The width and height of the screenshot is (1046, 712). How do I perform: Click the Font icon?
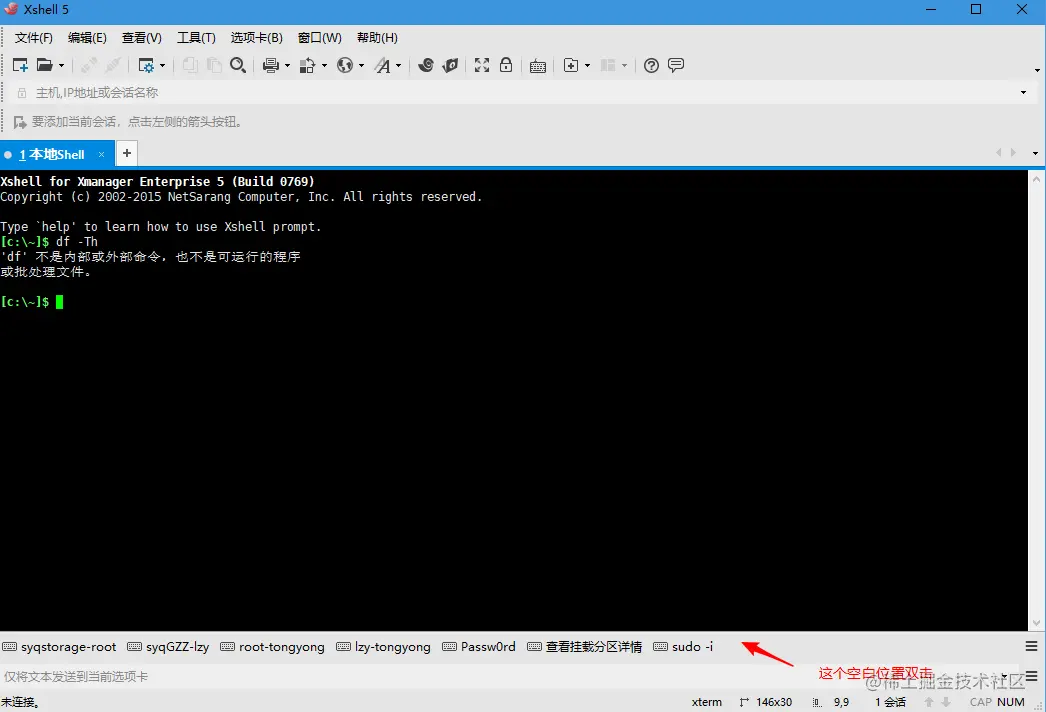click(382, 65)
